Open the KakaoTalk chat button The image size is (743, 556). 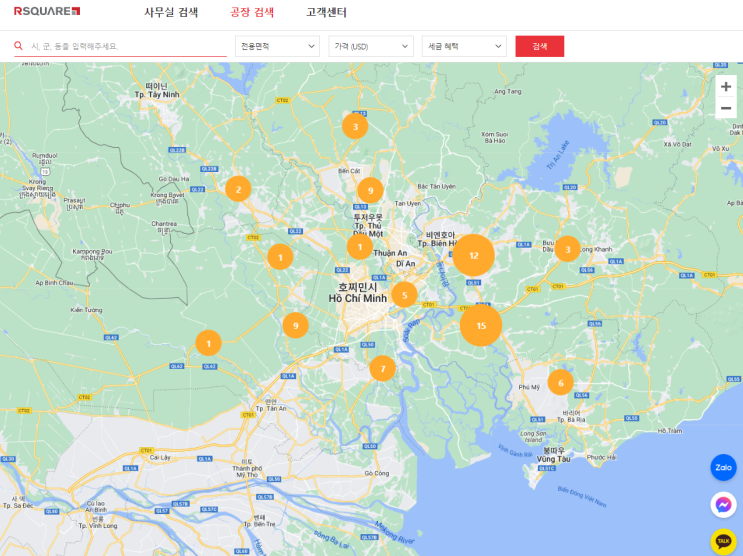point(723,541)
